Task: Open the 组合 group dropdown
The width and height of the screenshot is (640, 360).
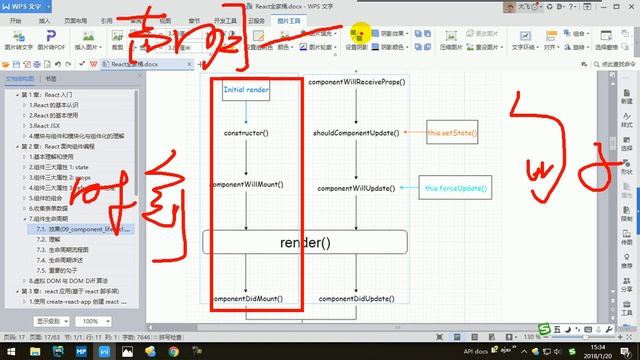Action: 576,33
